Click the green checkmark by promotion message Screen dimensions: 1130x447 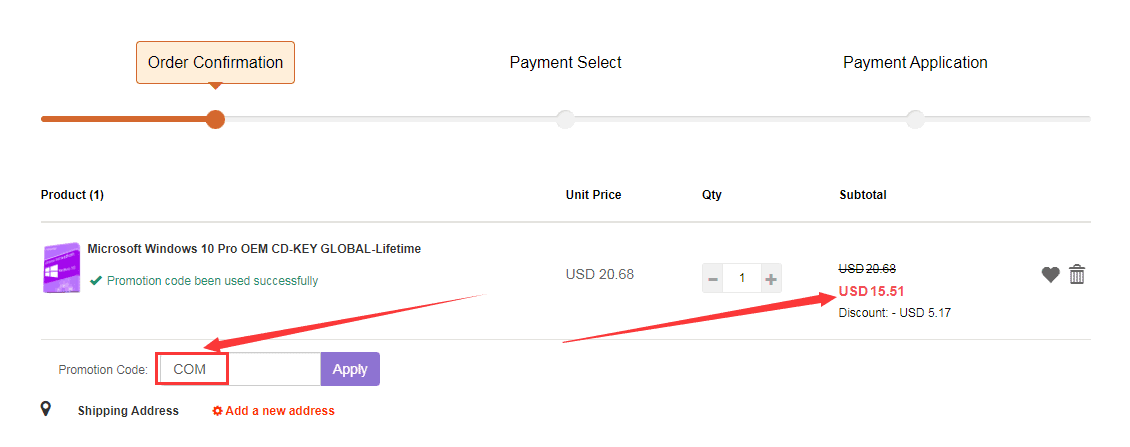[96, 281]
